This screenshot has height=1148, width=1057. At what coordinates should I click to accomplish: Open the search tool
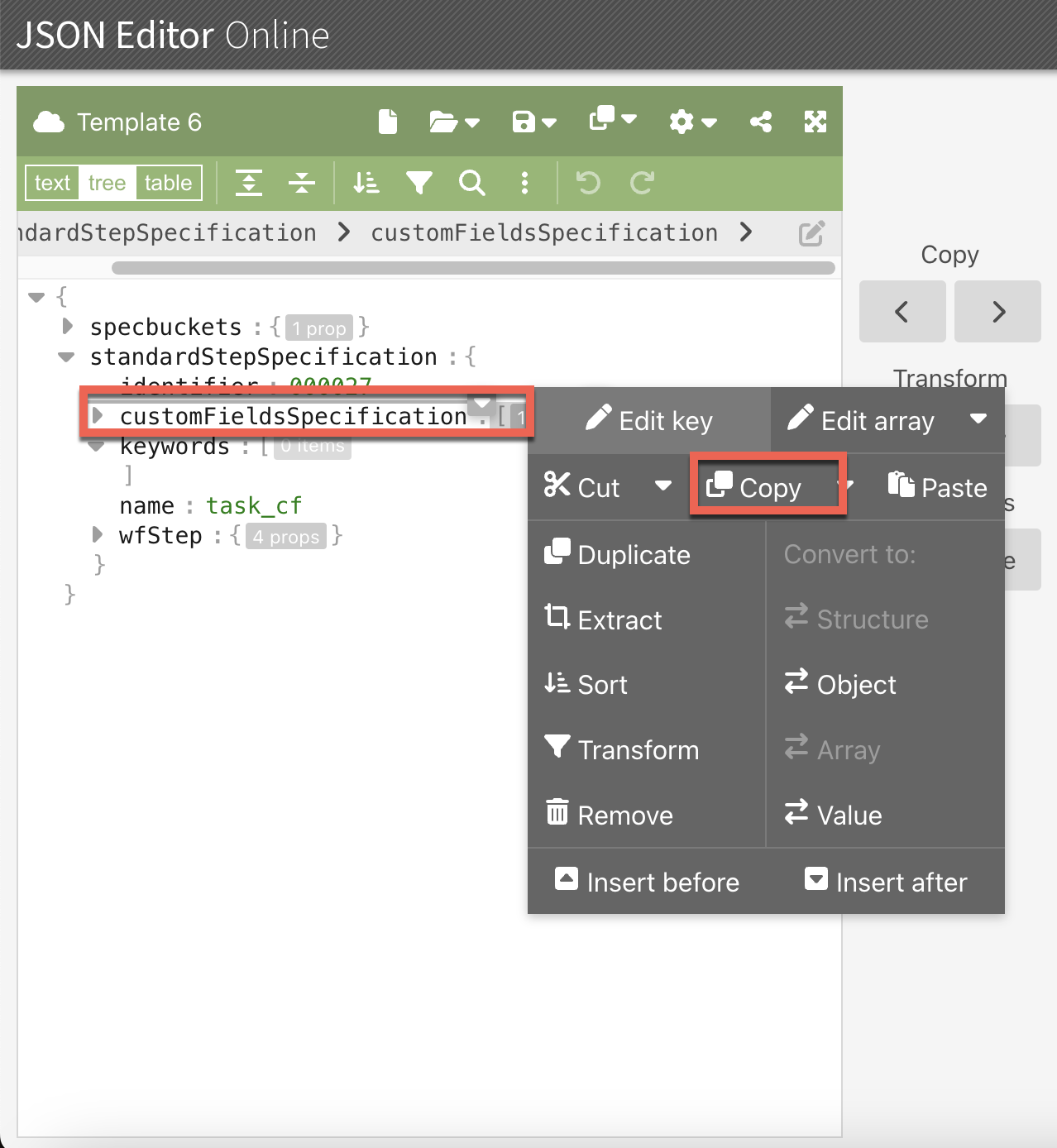[x=471, y=183]
